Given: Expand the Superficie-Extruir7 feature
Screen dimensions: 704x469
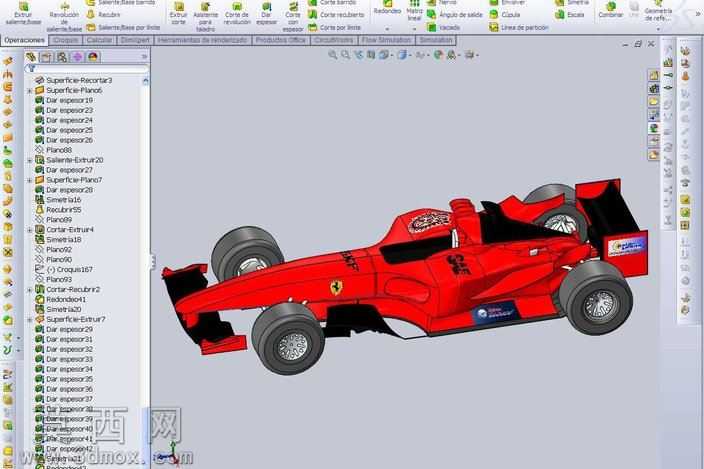Looking at the screenshot, I should (x=30, y=320).
